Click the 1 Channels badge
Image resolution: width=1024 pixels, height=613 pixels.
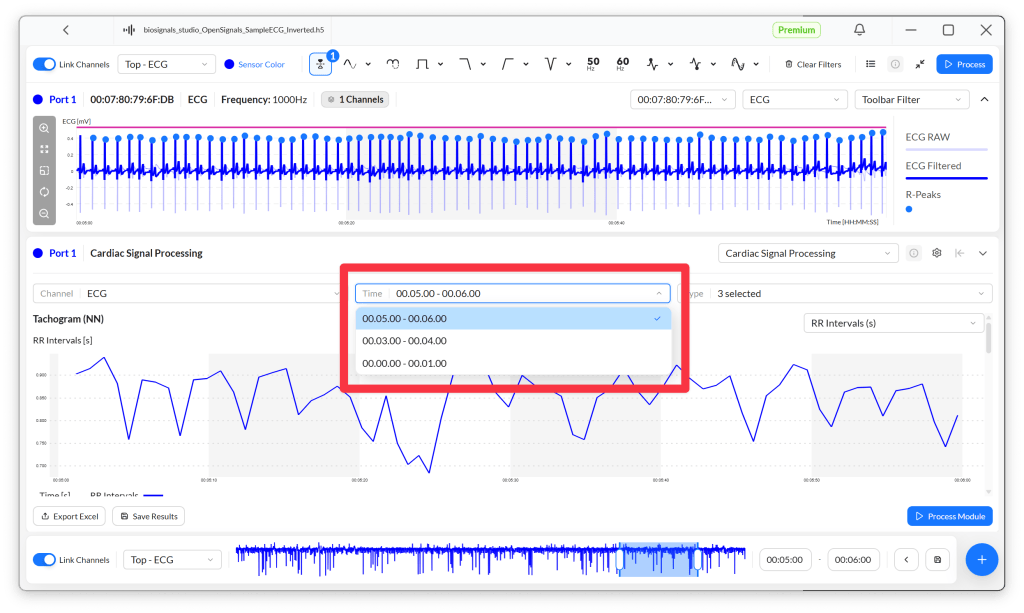point(355,99)
